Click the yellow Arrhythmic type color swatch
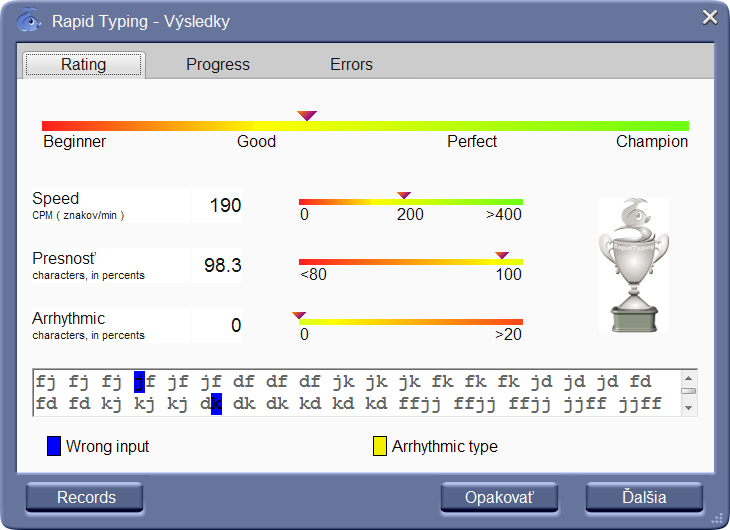730x530 pixels. [x=380, y=446]
